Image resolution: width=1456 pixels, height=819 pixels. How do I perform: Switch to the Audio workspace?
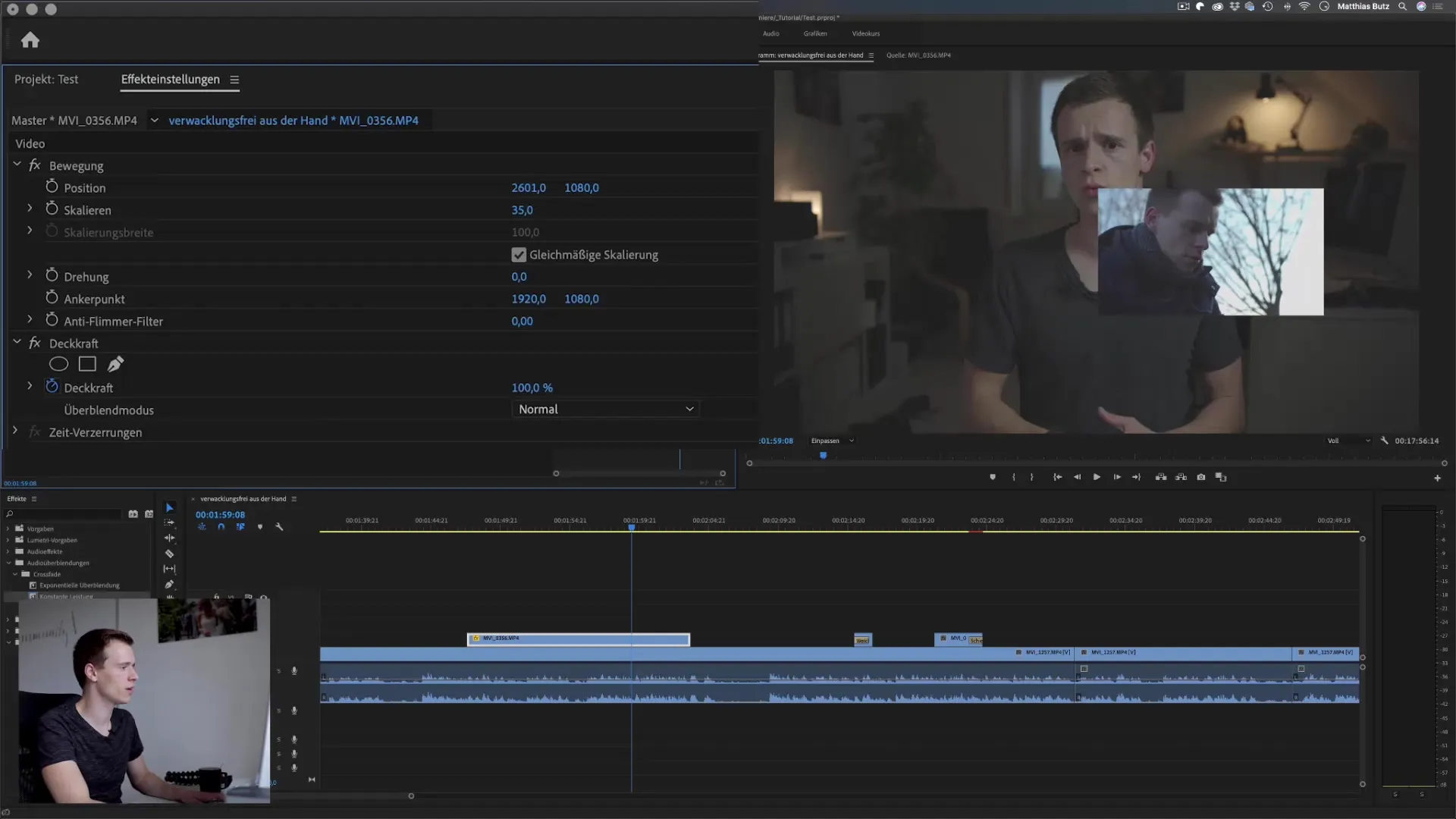[771, 33]
